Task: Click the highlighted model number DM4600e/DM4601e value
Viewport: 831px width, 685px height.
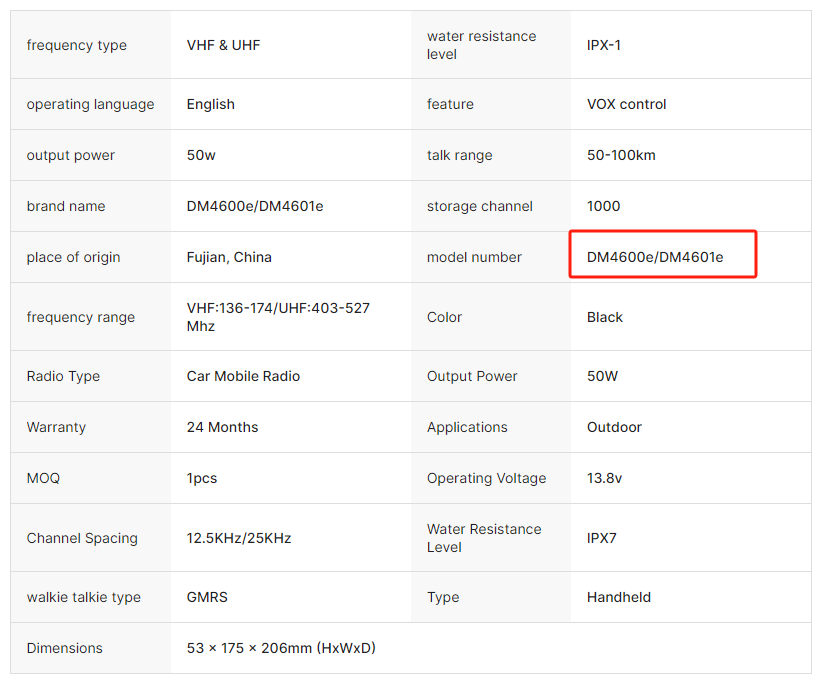Action: (655, 257)
